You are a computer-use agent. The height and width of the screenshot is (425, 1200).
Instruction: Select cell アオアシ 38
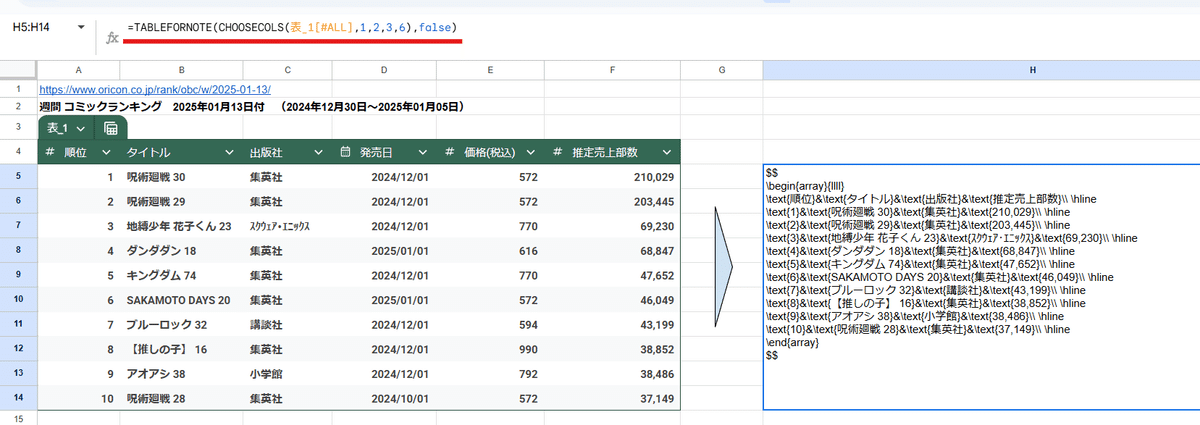[181, 373]
